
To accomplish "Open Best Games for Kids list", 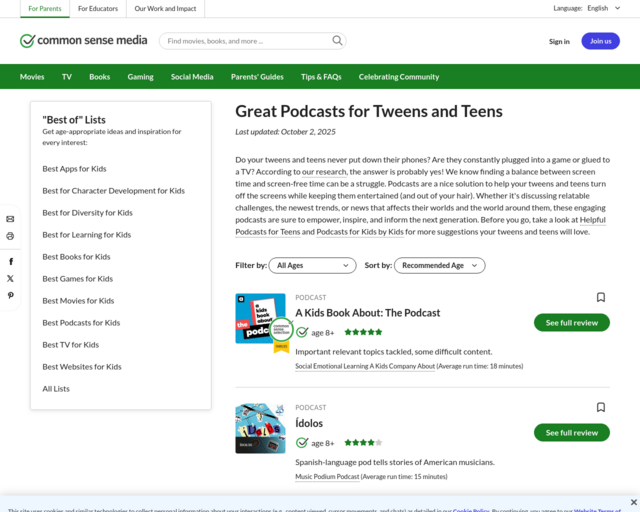I will click(x=78, y=279).
